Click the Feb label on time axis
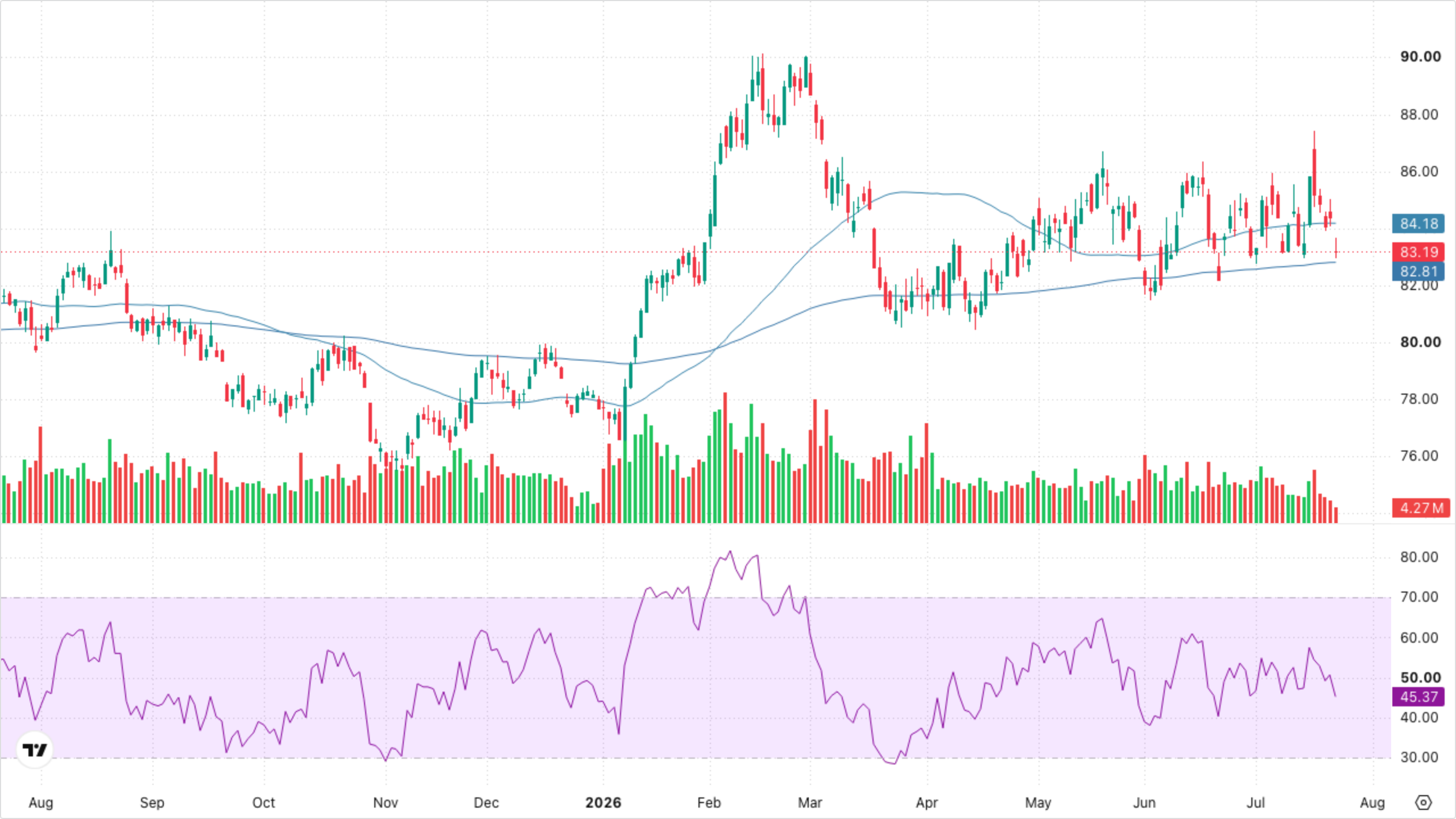This screenshot has width=1456, height=819. click(709, 803)
